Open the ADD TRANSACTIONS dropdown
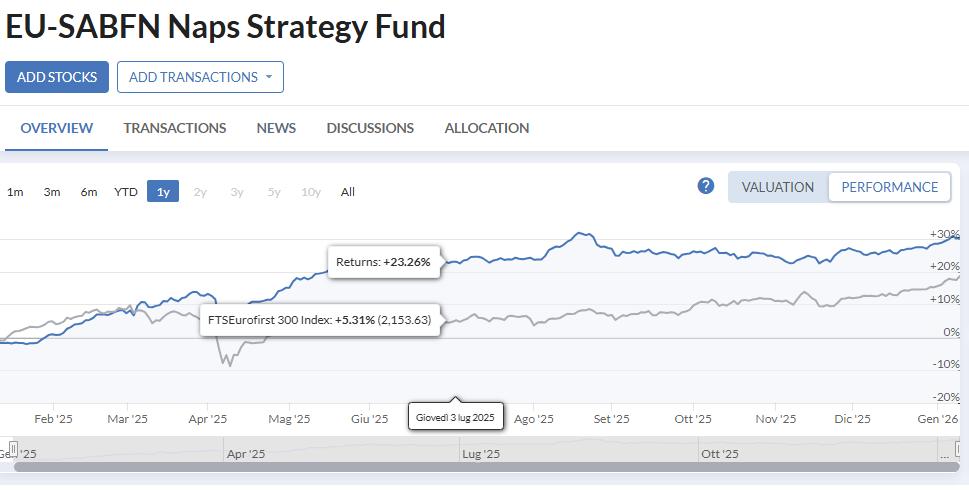This screenshot has height=490, width=969. 200,77
